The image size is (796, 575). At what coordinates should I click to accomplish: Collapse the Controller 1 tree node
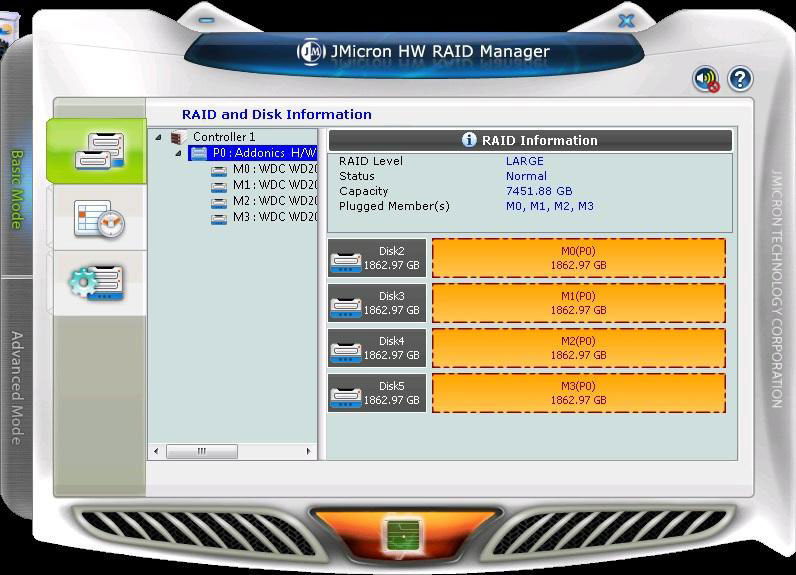(159, 137)
